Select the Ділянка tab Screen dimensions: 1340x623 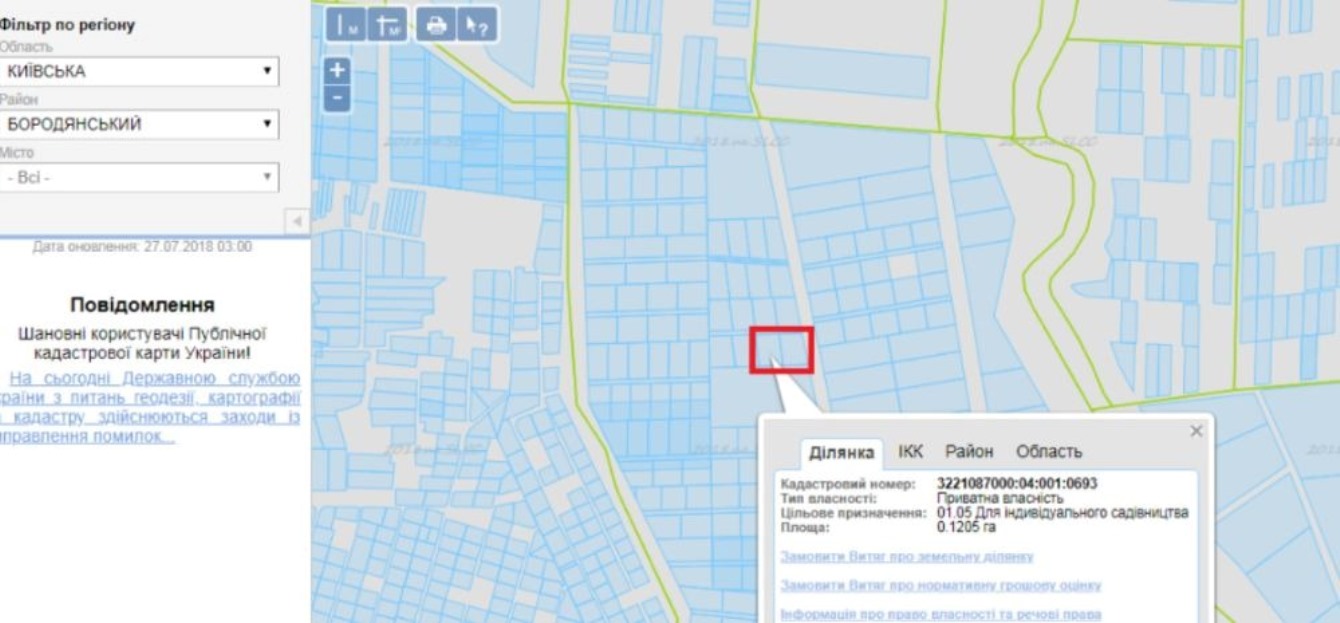tap(842, 453)
